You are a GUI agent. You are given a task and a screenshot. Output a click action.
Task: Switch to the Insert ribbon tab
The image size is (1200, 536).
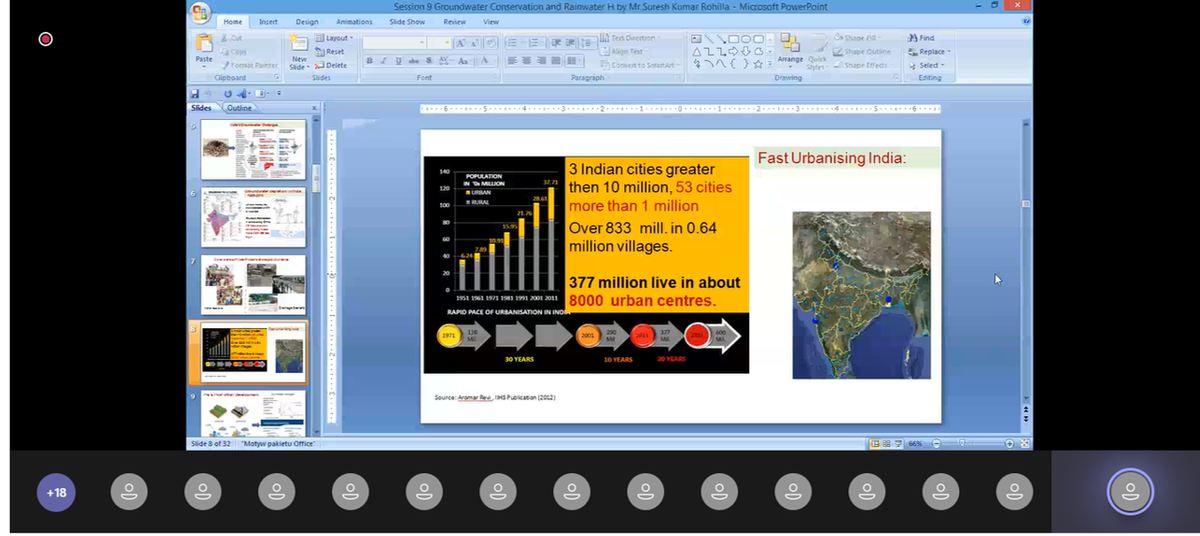pos(268,21)
